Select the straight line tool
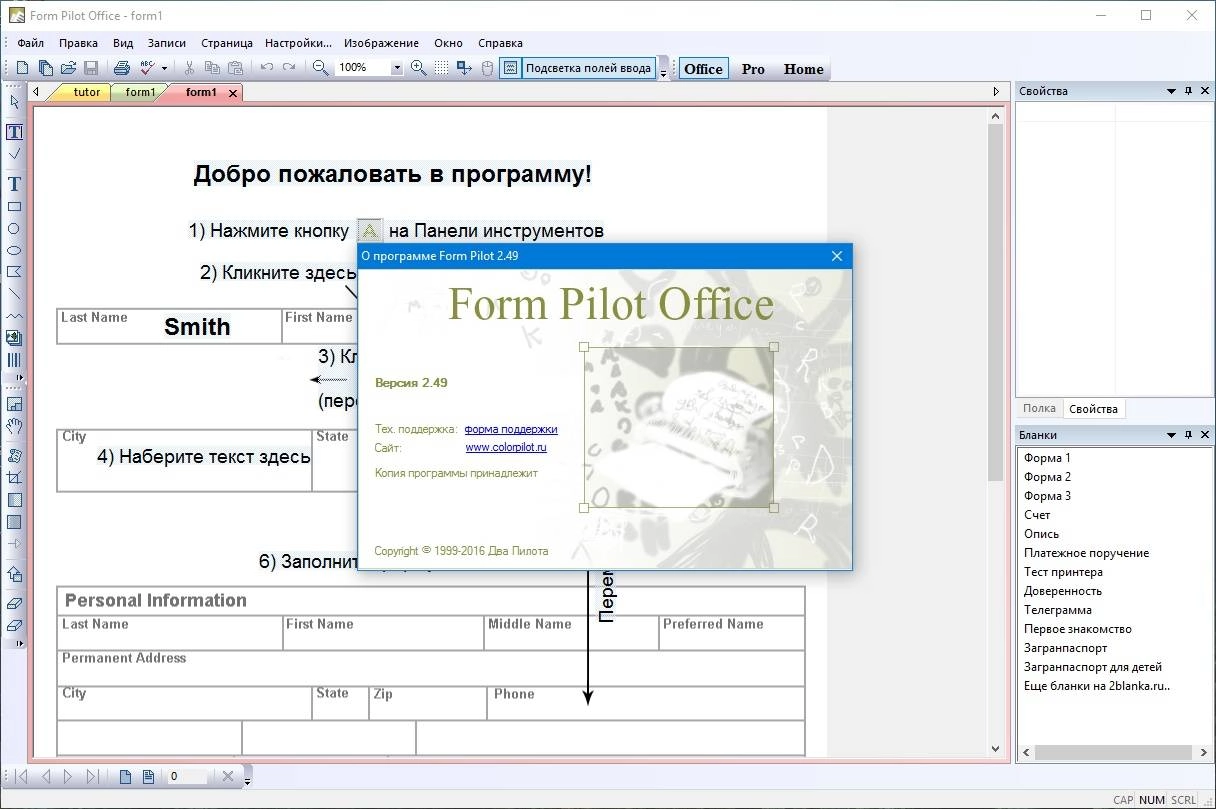The width and height of the screenshot is (1216, 809). pos(14,293)
